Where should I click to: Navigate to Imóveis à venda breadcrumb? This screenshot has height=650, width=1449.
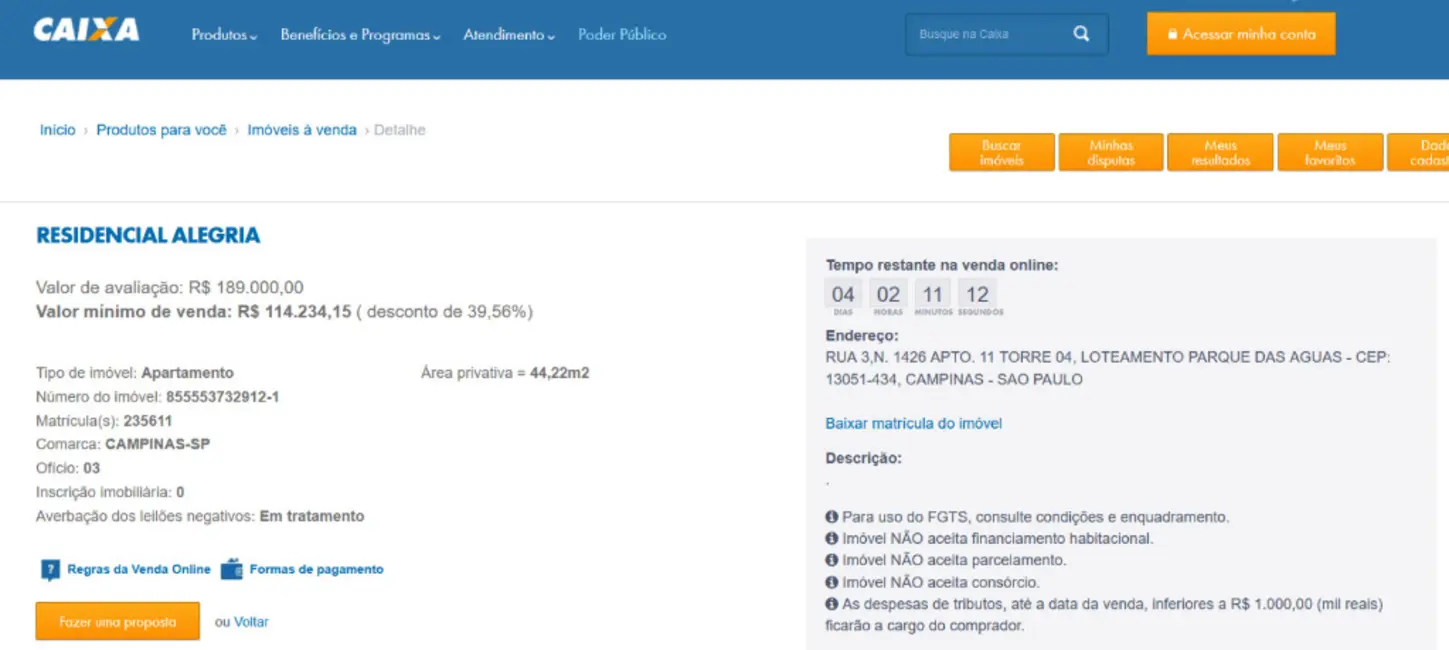pyautogui.click(x=302, y=130)
